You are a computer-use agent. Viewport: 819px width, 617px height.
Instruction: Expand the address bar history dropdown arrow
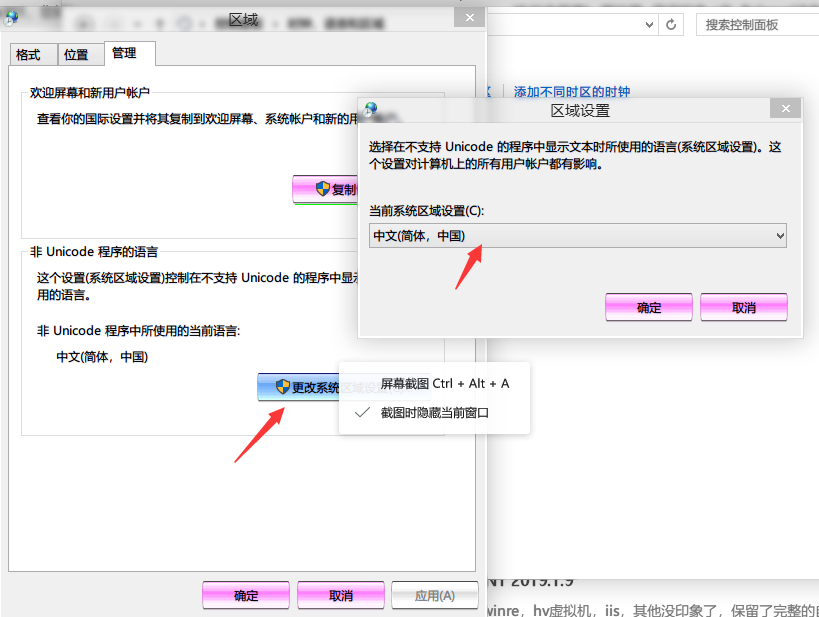pyautogui.click(x=647, y=24)
